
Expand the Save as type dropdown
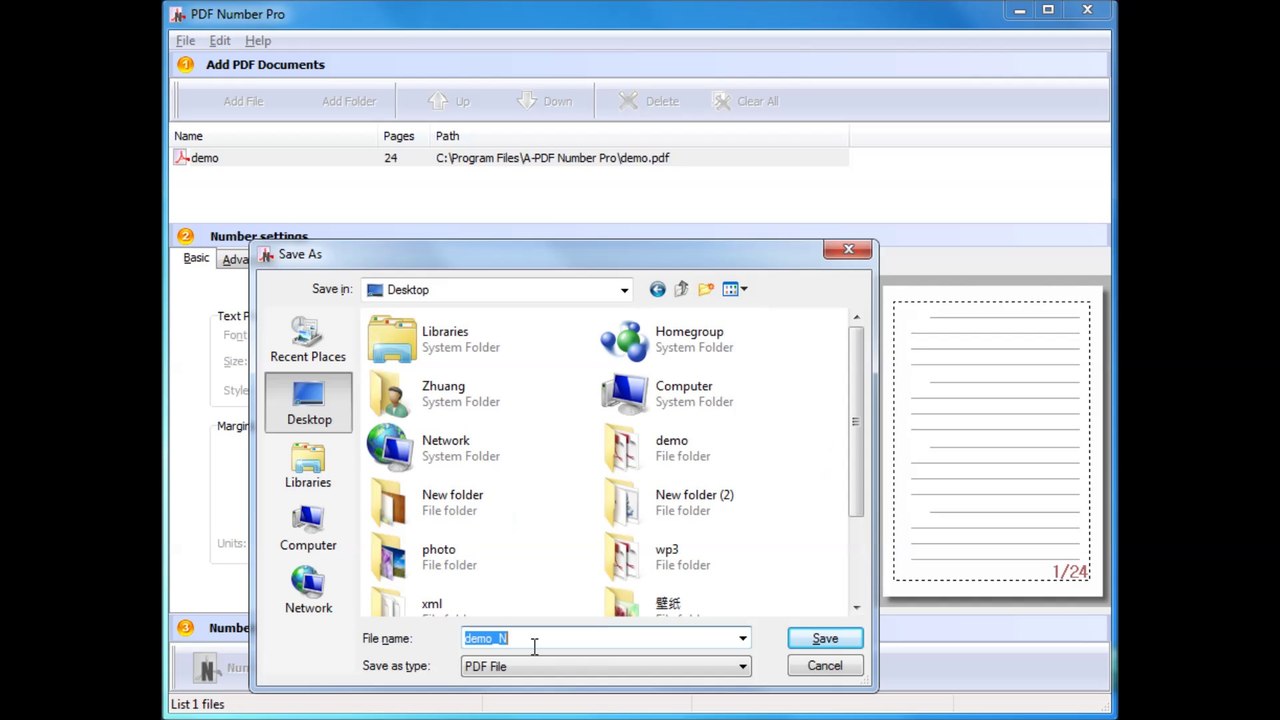pyautogui.click(x=742, y=666)
